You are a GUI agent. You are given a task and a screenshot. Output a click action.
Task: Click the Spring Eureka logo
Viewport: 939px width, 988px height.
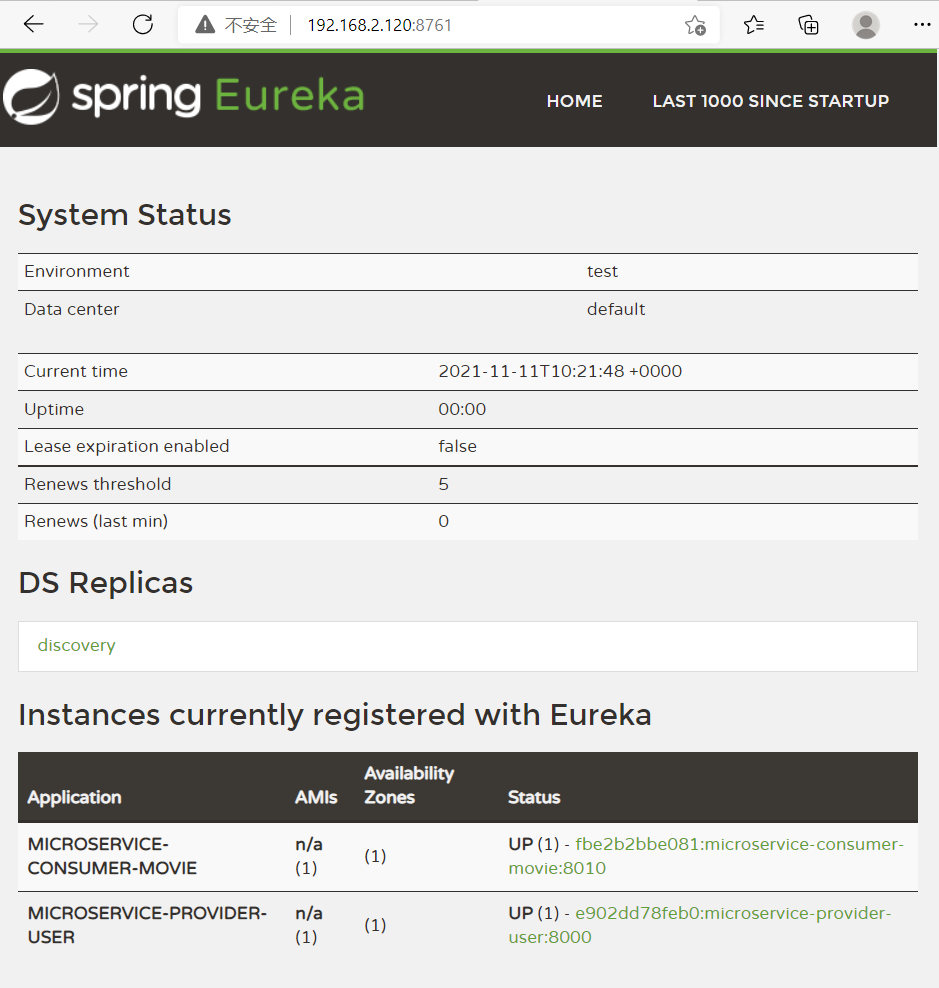[x=184, y=96]
